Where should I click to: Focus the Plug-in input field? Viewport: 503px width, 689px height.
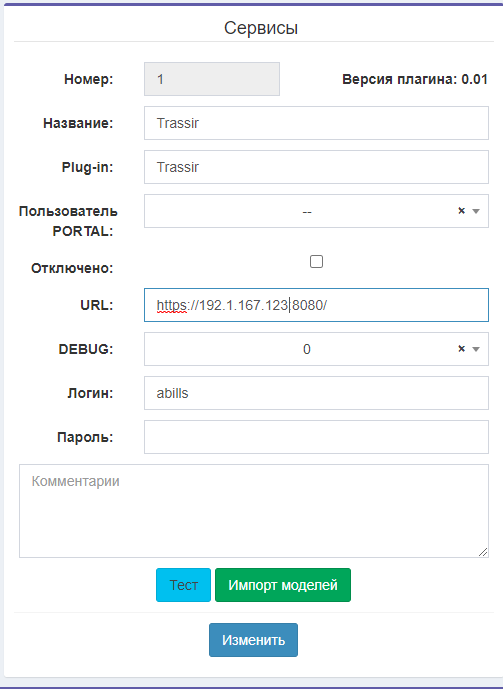(316, 167)
